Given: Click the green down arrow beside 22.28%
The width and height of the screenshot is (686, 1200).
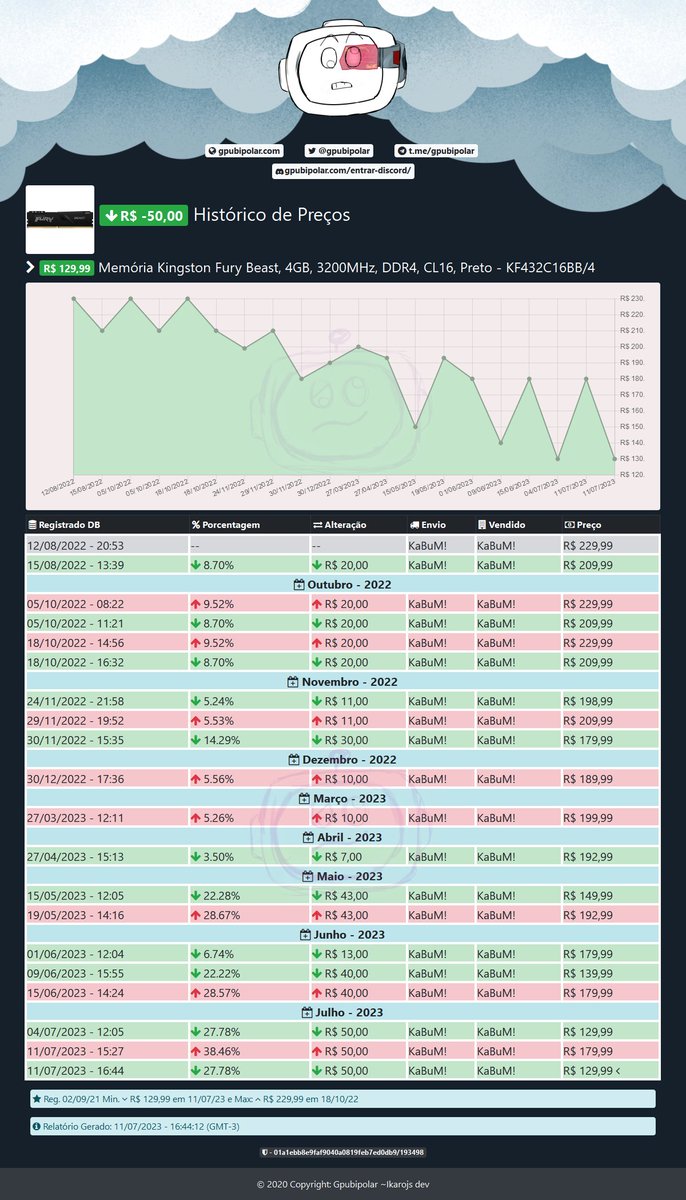Looking at the screenshot, I should 196,895.
